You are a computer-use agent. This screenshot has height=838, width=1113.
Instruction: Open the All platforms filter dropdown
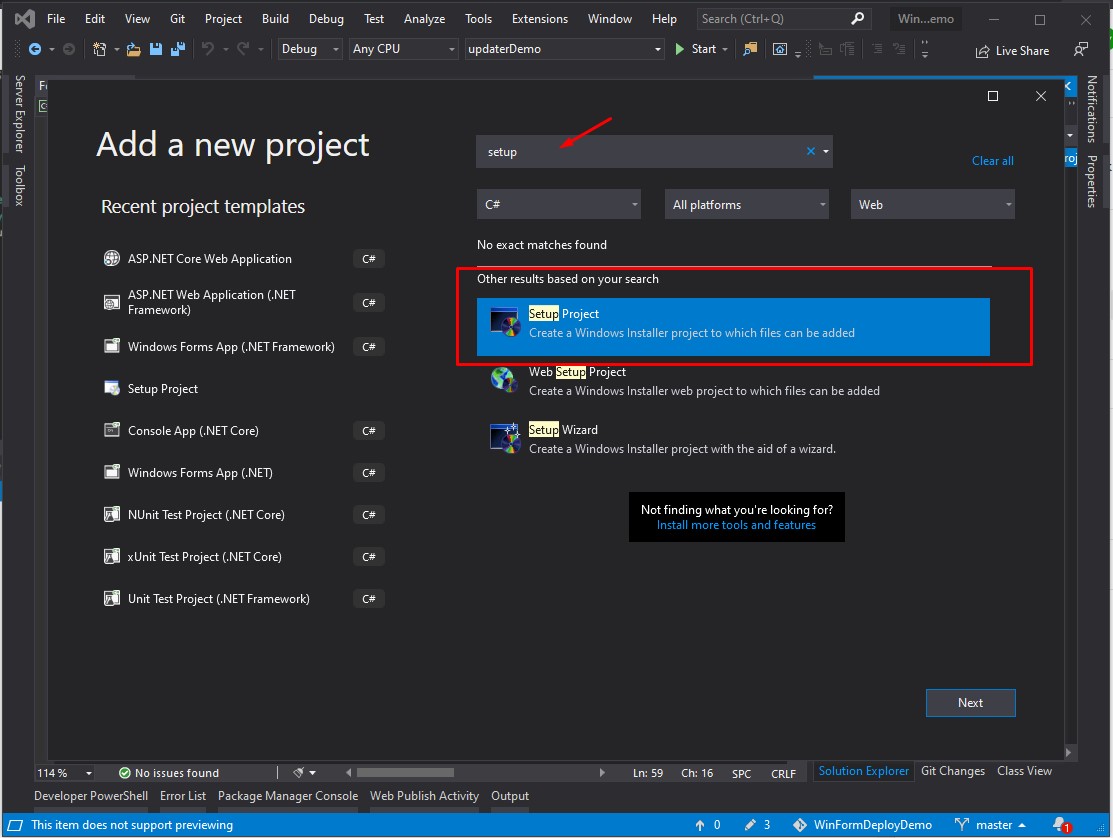pyautogui.click(x=747, y=205)
